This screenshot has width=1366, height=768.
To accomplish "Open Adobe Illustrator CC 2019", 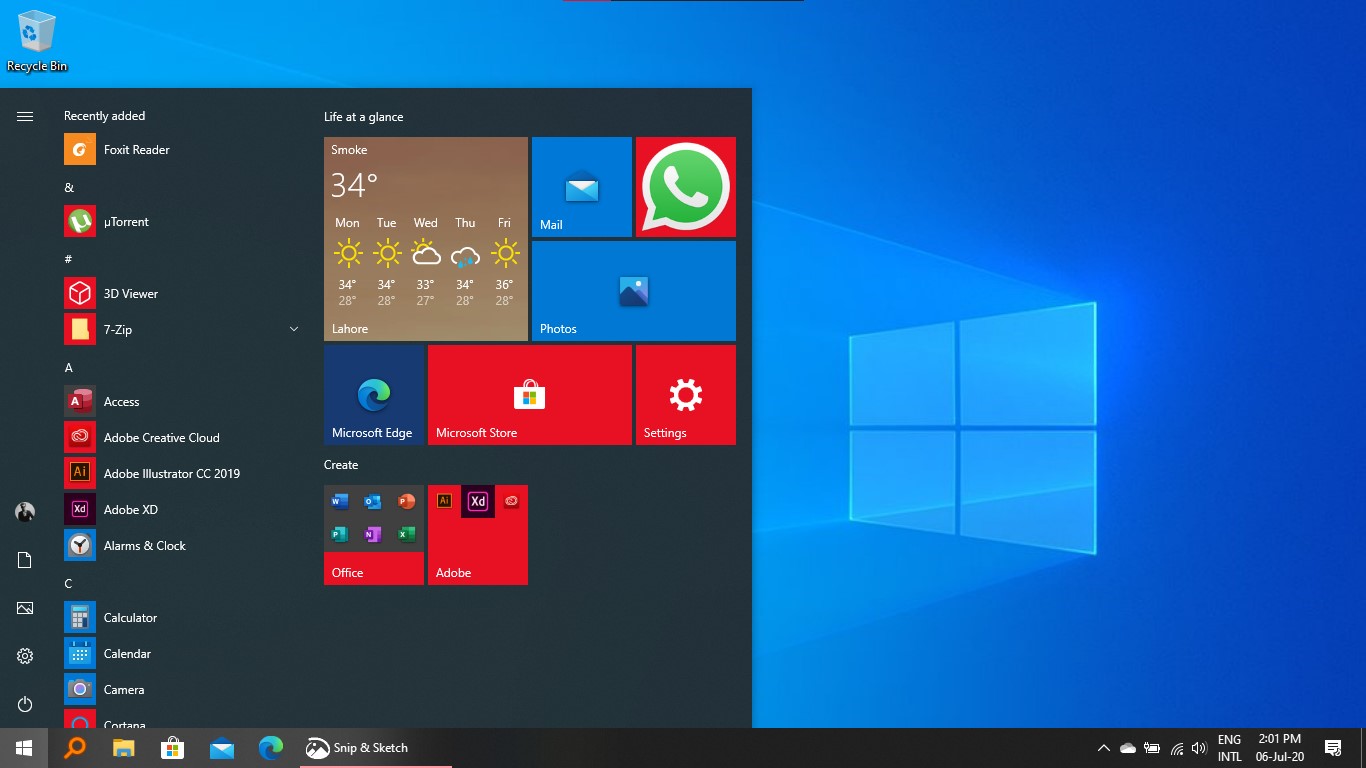I will click(182, 474).
